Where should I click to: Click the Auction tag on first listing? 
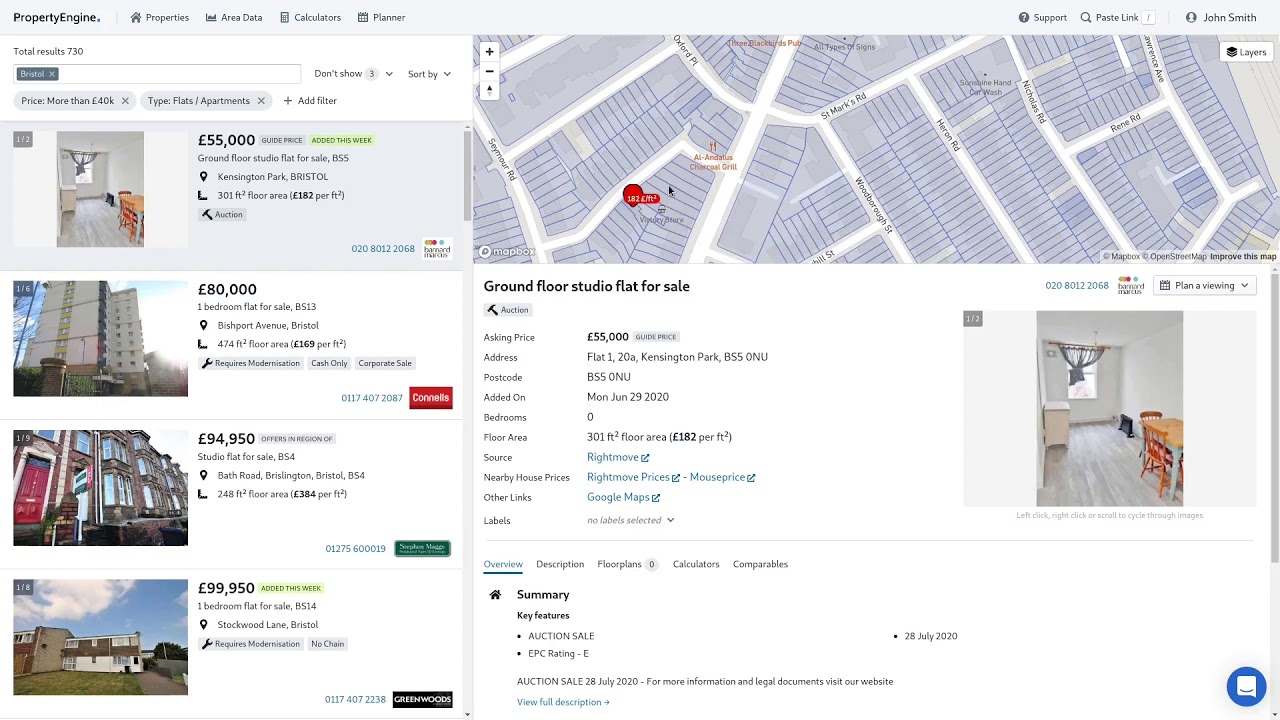coord(222,215)
